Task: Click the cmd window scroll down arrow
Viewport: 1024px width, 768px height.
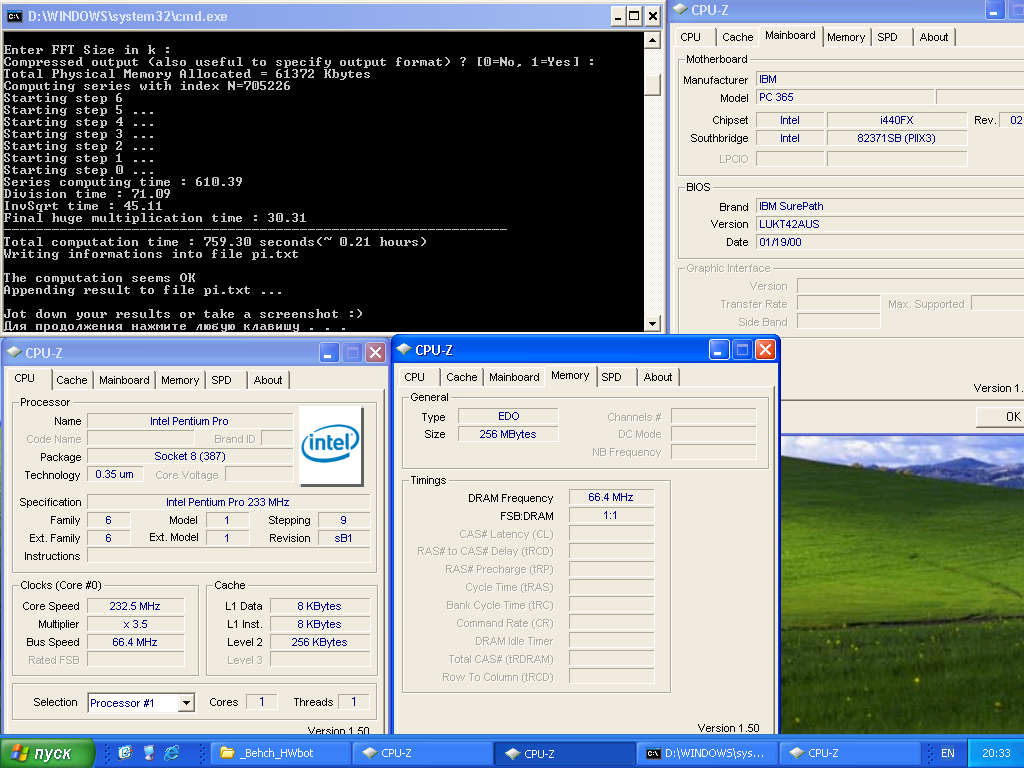Action: (x=652, y=323)
